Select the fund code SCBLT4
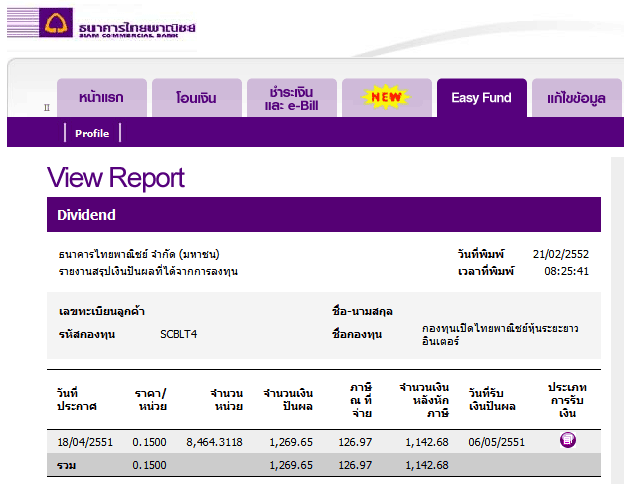Viewport: 624px width, 484px height. click(x=178, y=334)
